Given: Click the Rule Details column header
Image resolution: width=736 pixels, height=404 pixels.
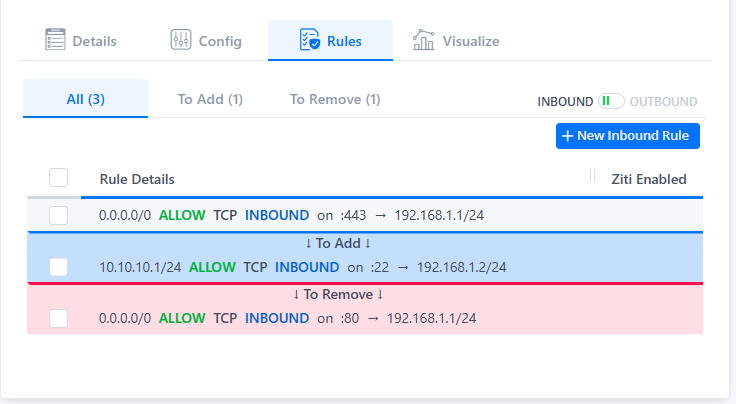Looking at the screenshot, I should point(137,179).
